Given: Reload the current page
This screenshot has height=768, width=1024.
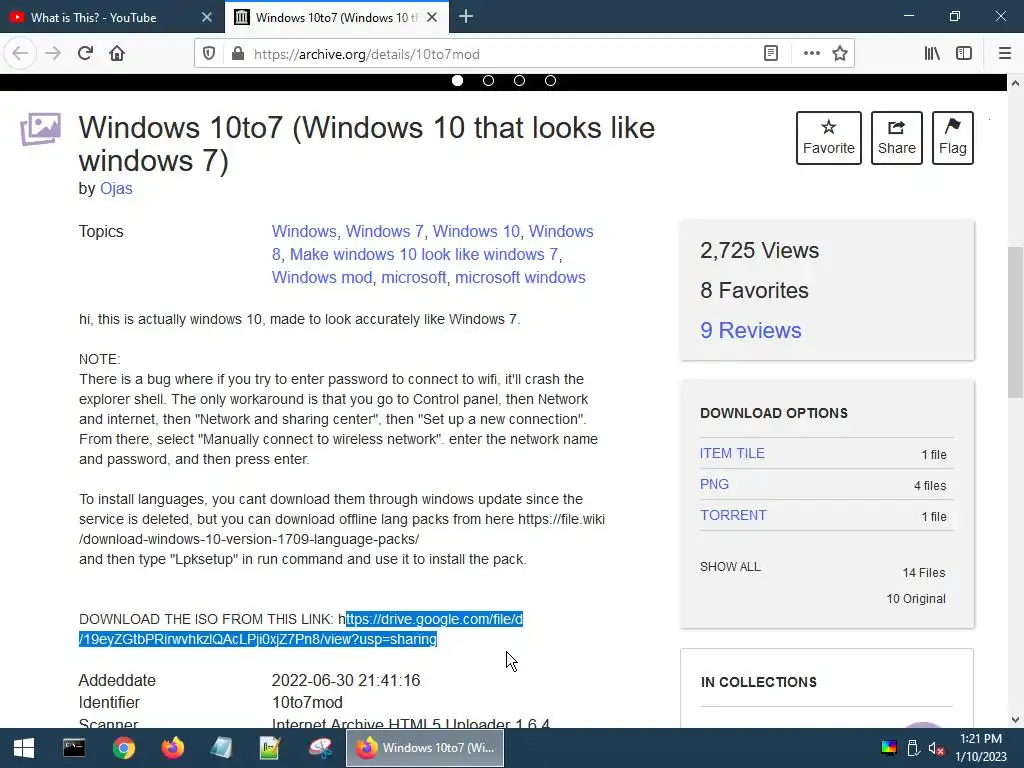Looking at the screenshot, I should (x=86, y=54).
